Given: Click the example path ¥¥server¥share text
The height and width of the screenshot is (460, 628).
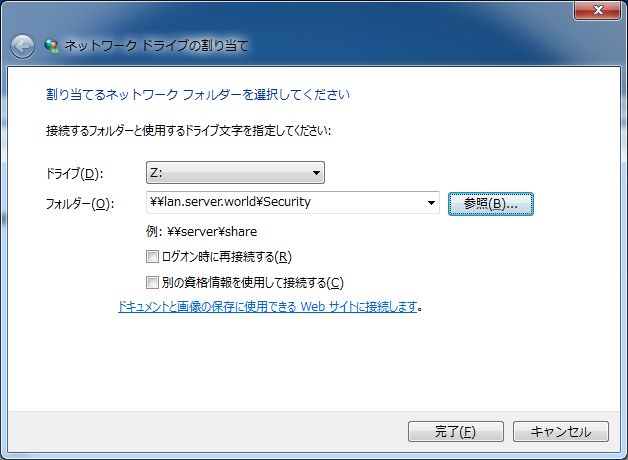Looking at the screenshot, I should click(212, 231).
